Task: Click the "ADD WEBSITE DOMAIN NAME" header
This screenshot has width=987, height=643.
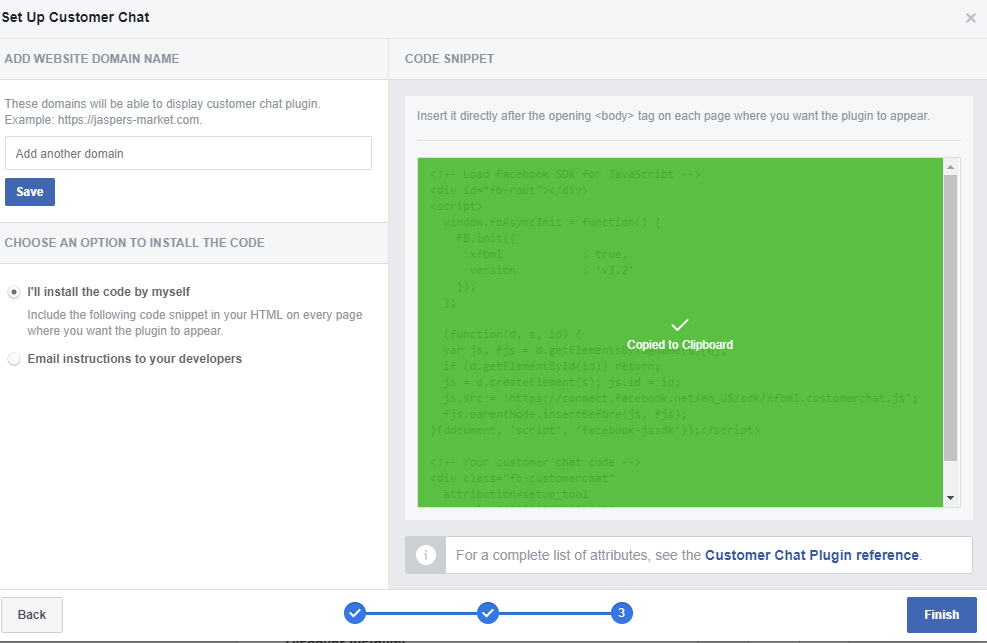Action: click(92, 59)
